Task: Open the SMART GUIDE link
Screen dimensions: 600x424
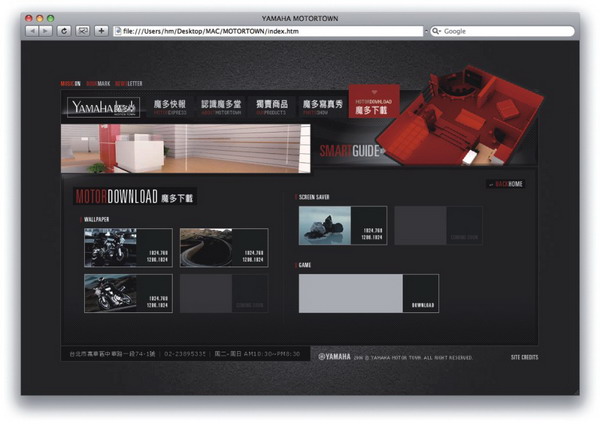Action: tap(352, 151)
